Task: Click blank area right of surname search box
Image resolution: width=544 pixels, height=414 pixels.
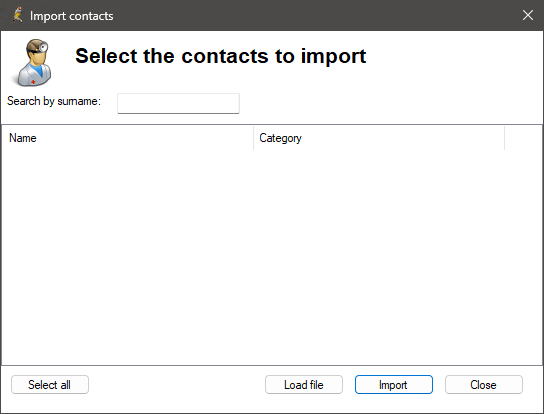Action: pos(389,103)
